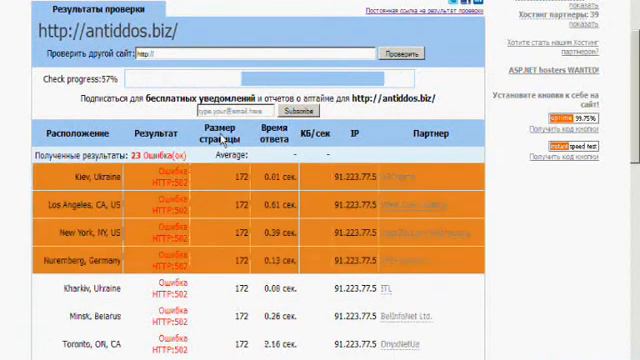This screenshot has height=360, width=640.
Task: Open the BelInfoNet Ltd. partner link
Action: point(406,316)
